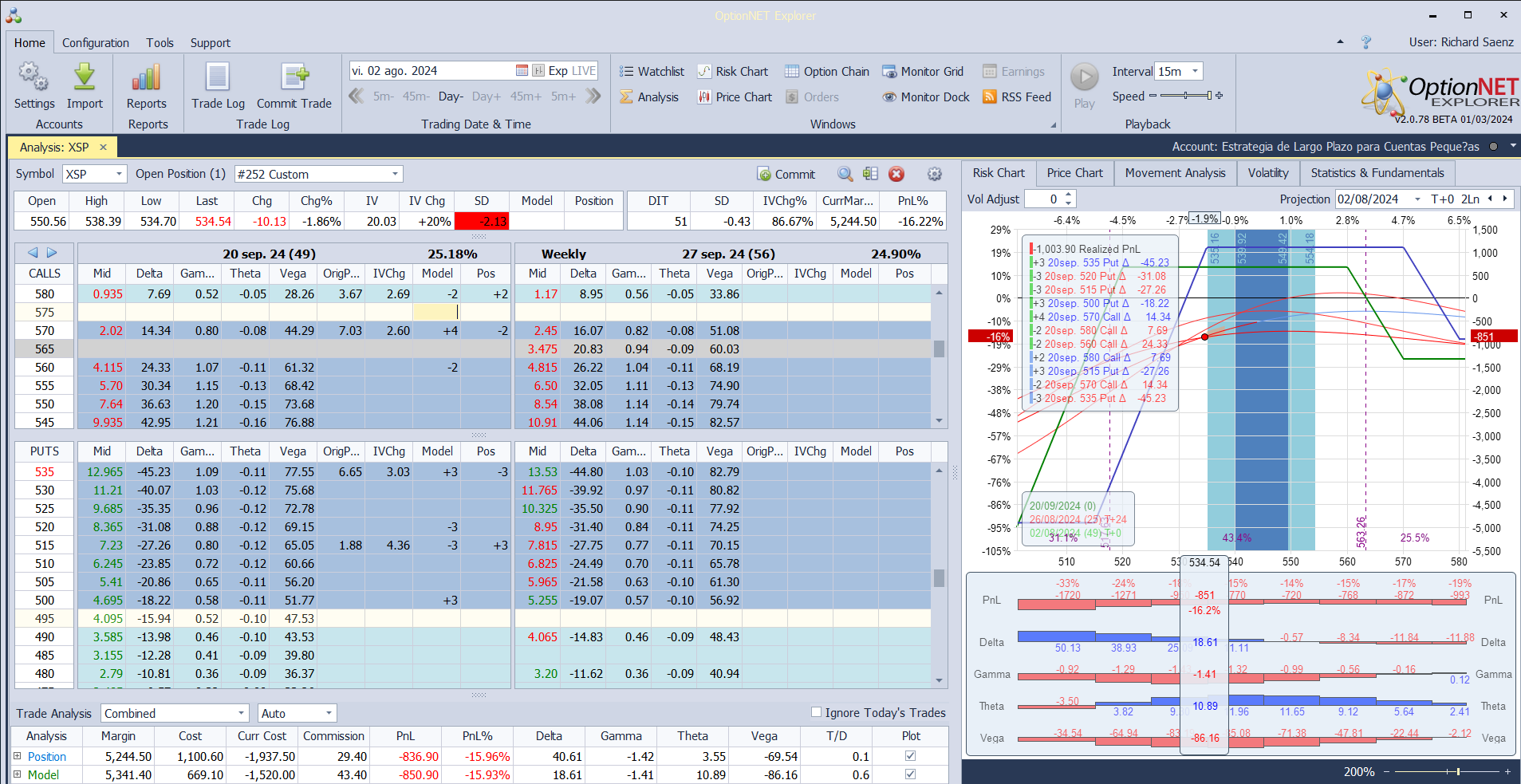Open the Import accounts tool
Image resolution: width=1521 pixels, height=784 pixels.
pos(85,77)
